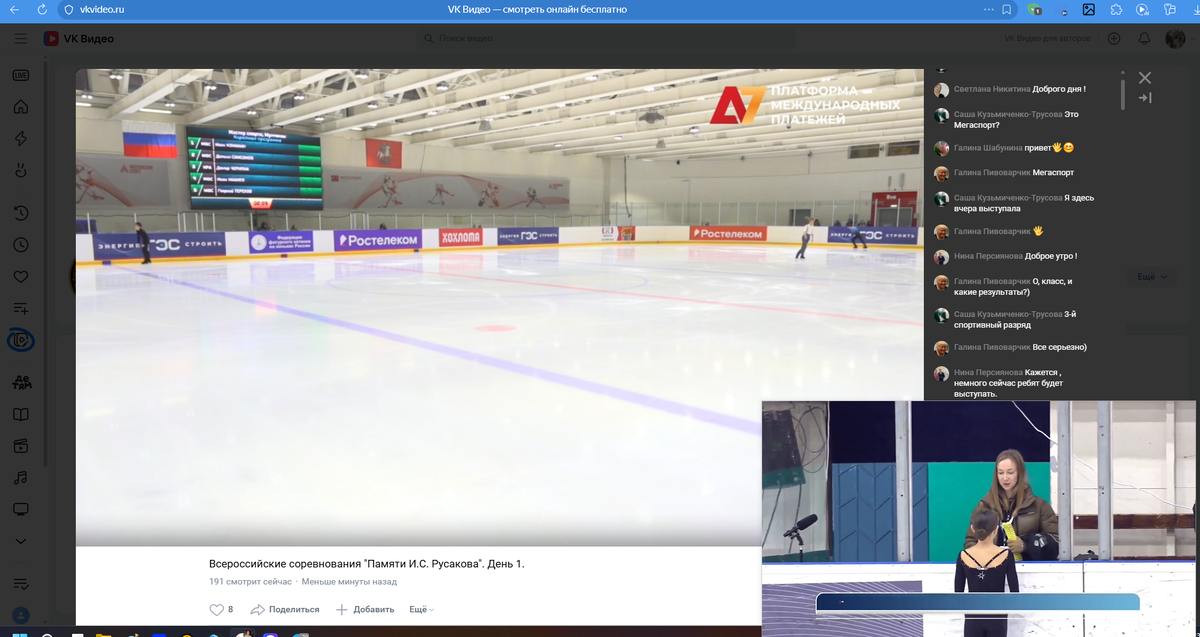Open Trends lightning icon in sidebar
The height and width of the screenshot is (637, 1200).
click(20, 139)
